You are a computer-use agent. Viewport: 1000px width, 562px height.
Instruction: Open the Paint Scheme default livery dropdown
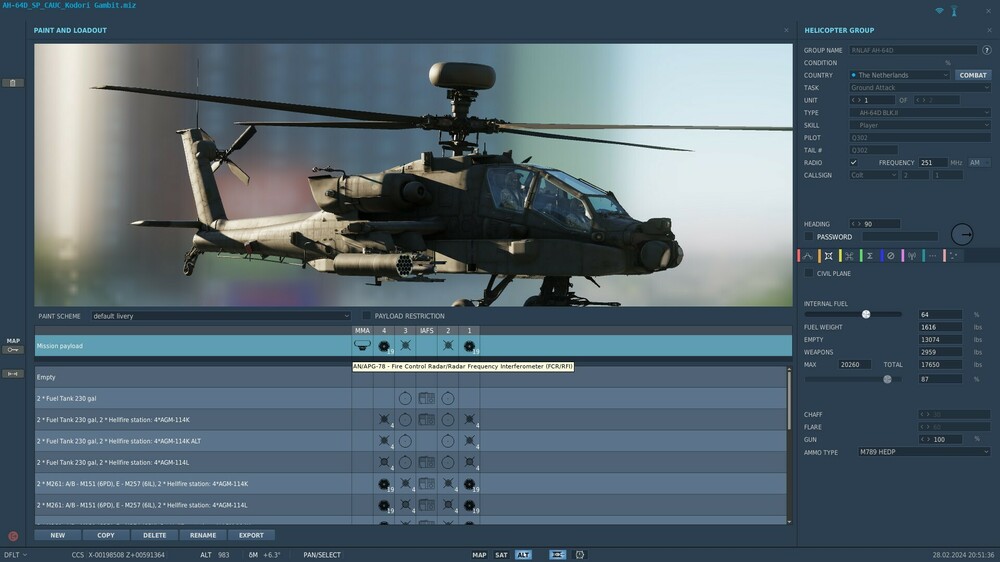[221, 316]
